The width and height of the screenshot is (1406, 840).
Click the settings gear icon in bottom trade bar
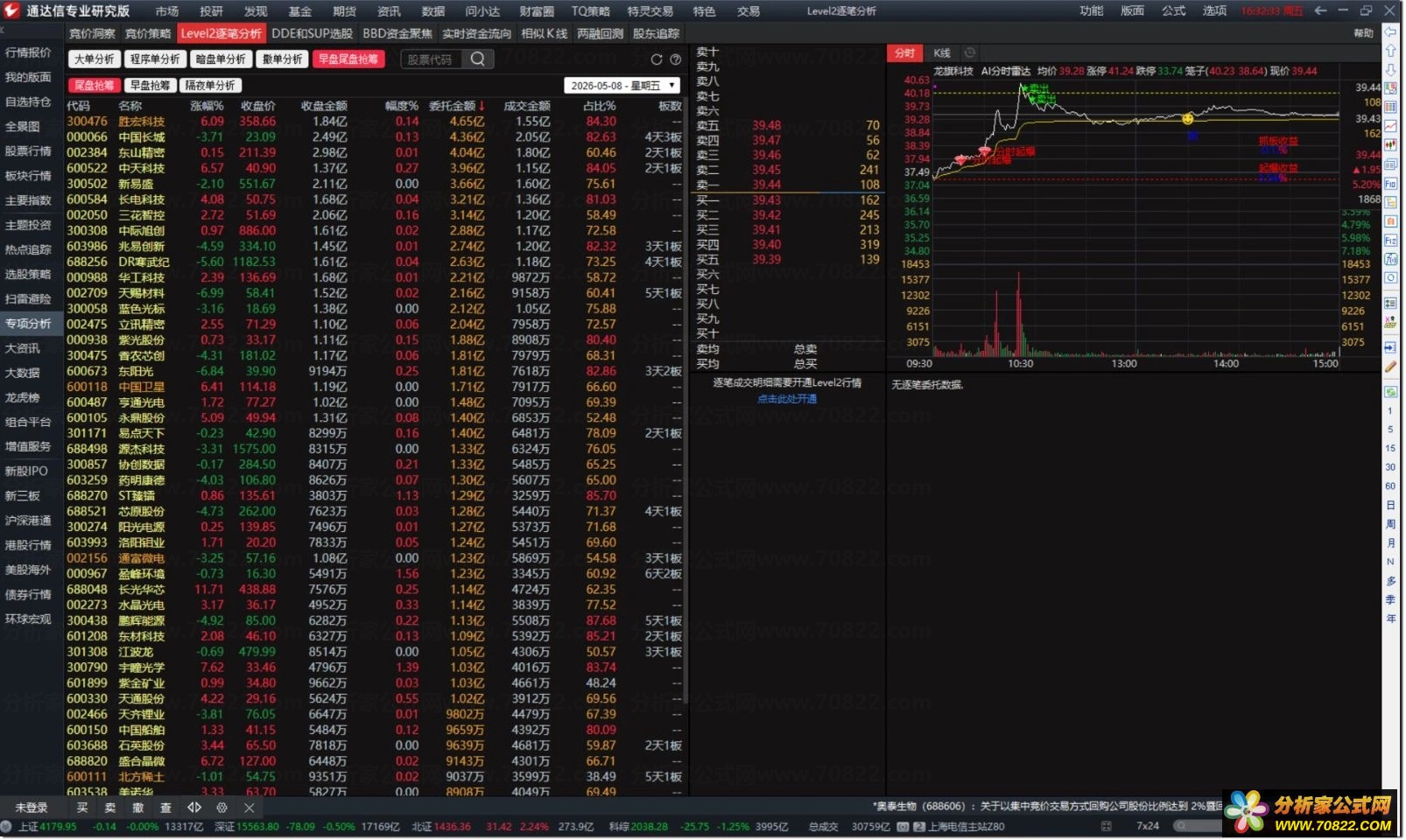pyautogui.click(x=221, y=808)
